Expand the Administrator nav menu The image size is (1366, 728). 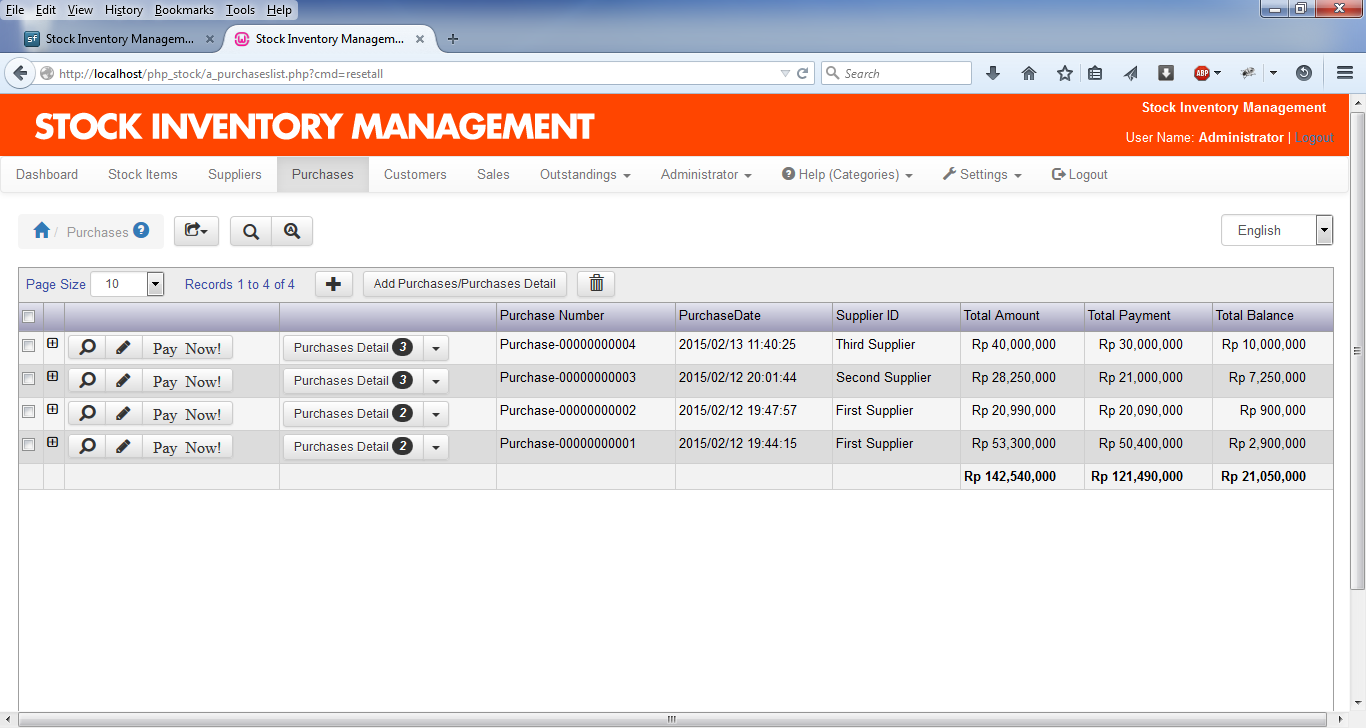click(x=706, y=174)
